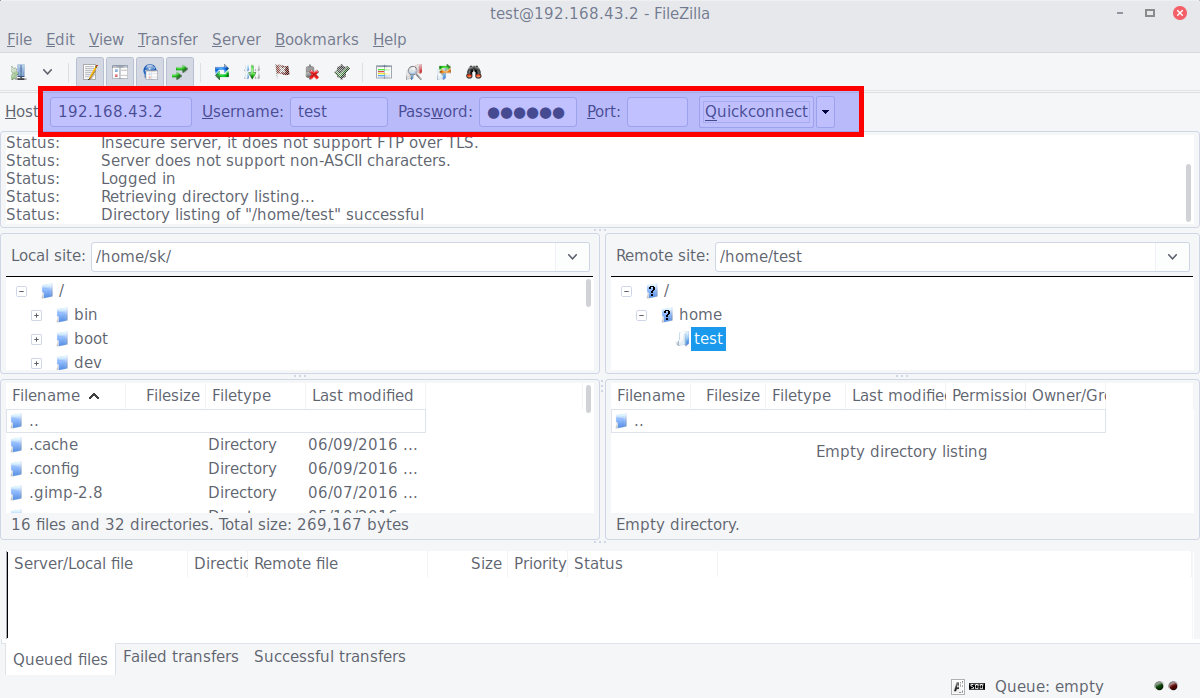Click the Priority column header in queue
Image resolution: width=1200 pixels, height=698 pixels.
(538, 564)
